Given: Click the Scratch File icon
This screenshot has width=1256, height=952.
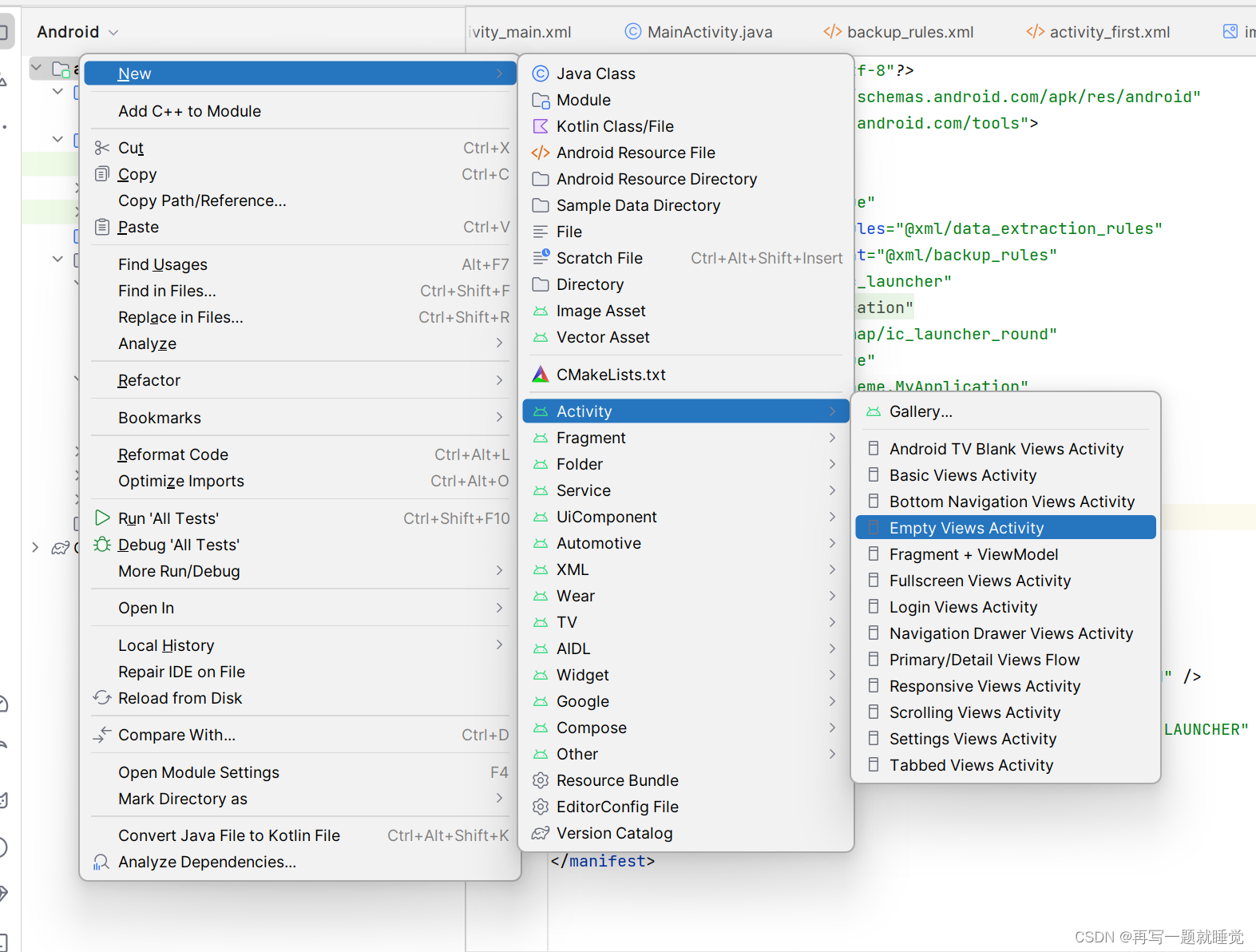Looking at the screenshot, I should (541, 258).
